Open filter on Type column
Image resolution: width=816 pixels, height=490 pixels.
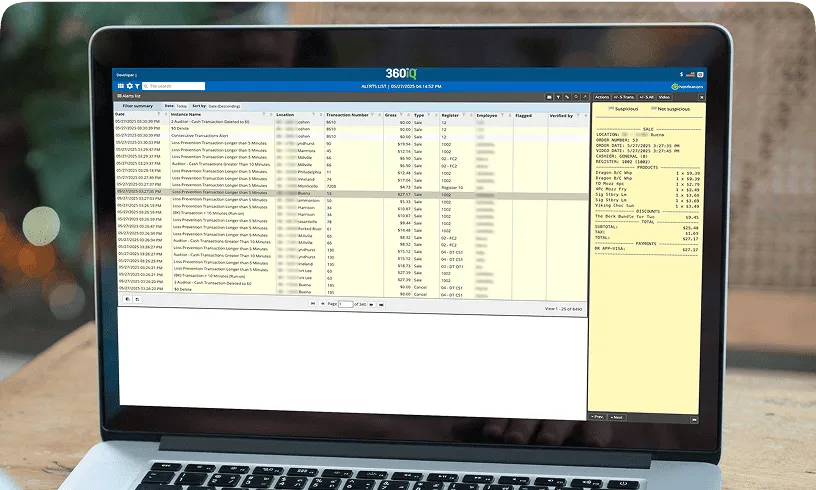click(x=428, y=115)
